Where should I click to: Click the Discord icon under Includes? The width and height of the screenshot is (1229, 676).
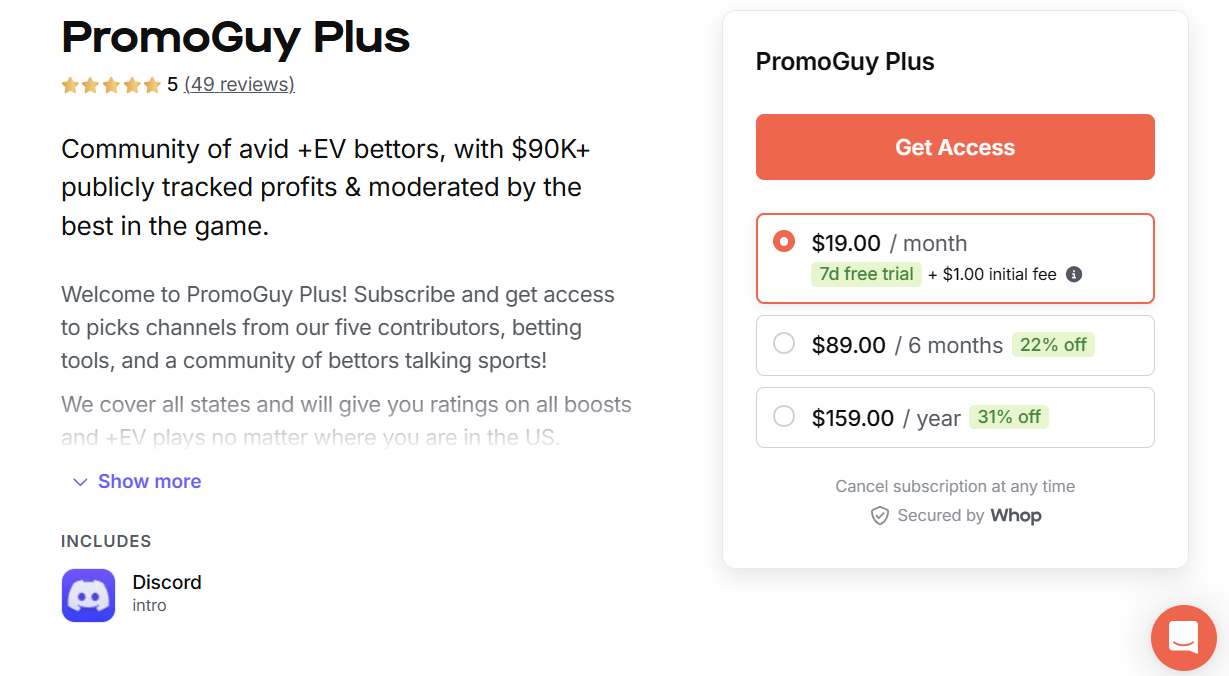click(88, 595)
